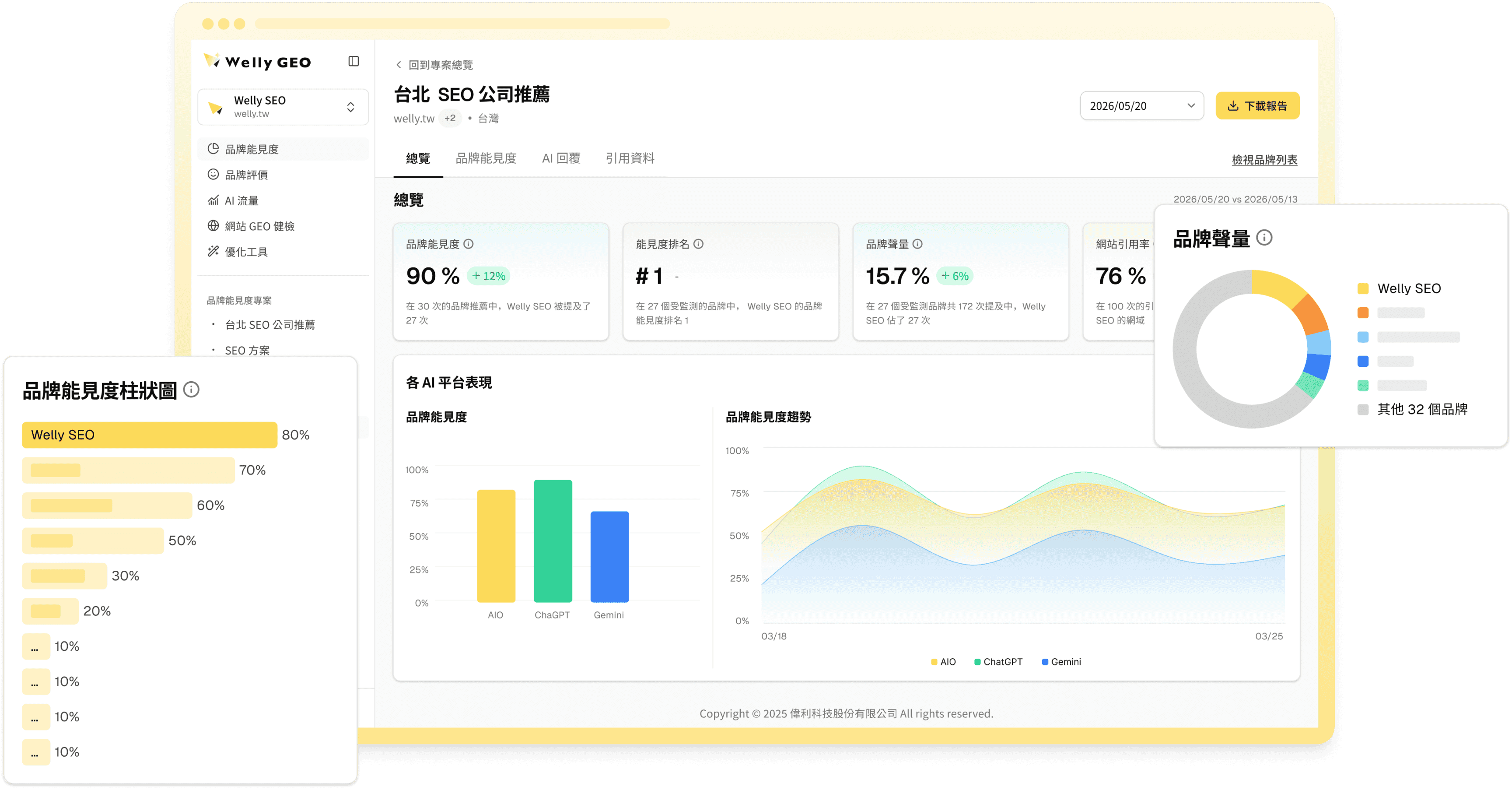Go back via 回到專案總覽 link

pyautogui.click(x=441, y=65)
